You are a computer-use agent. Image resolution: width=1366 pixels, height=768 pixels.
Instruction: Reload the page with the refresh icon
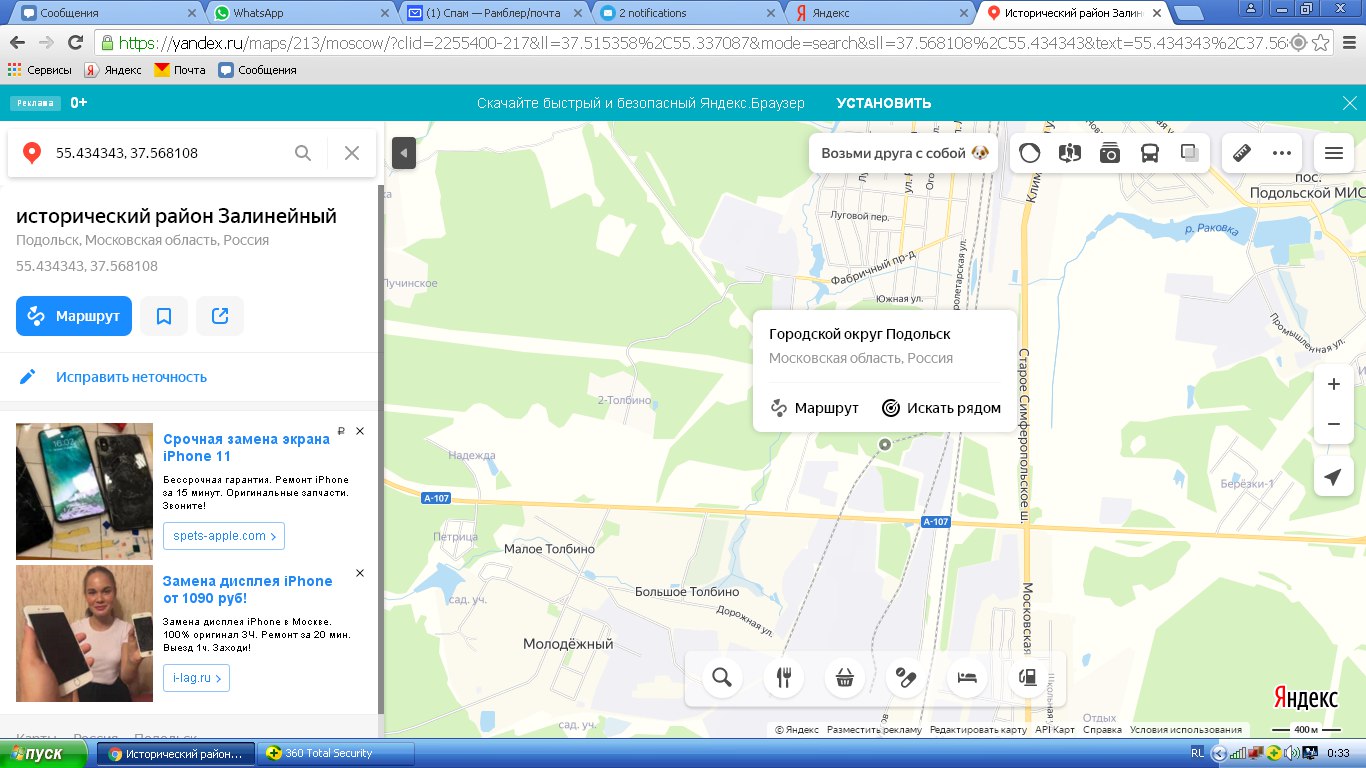point(75,43)
